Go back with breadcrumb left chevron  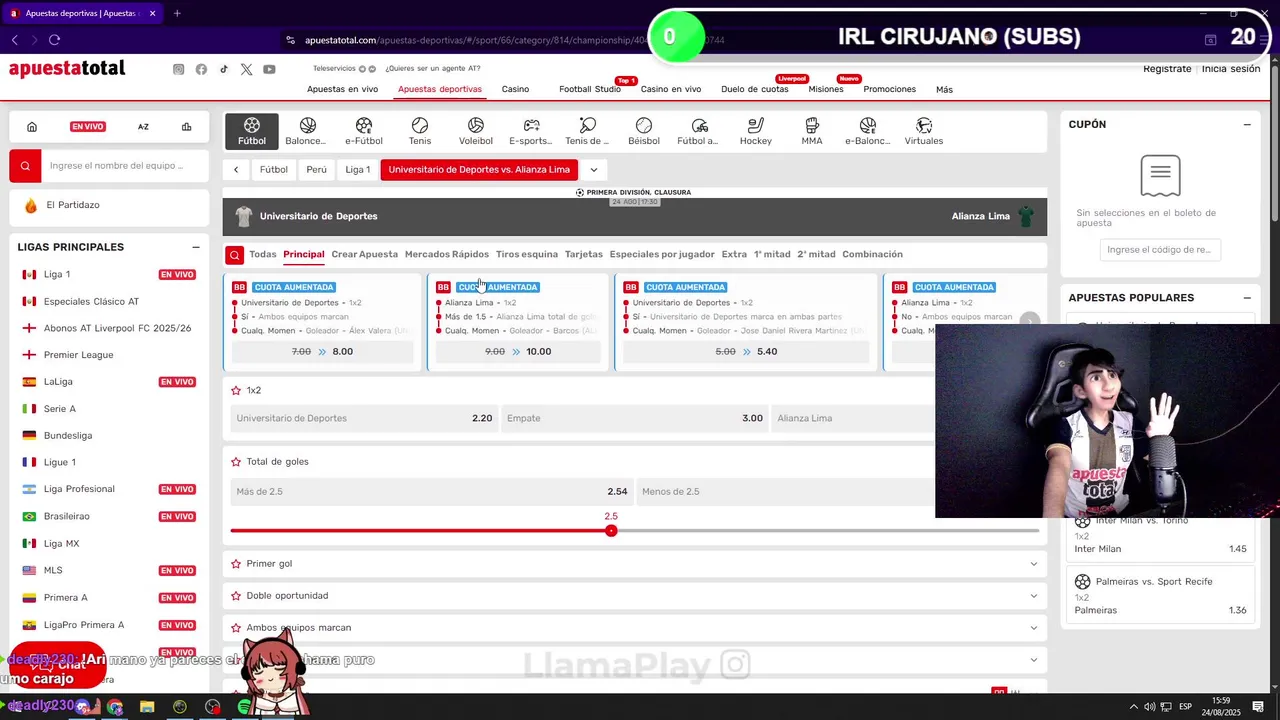pos(236,170)
